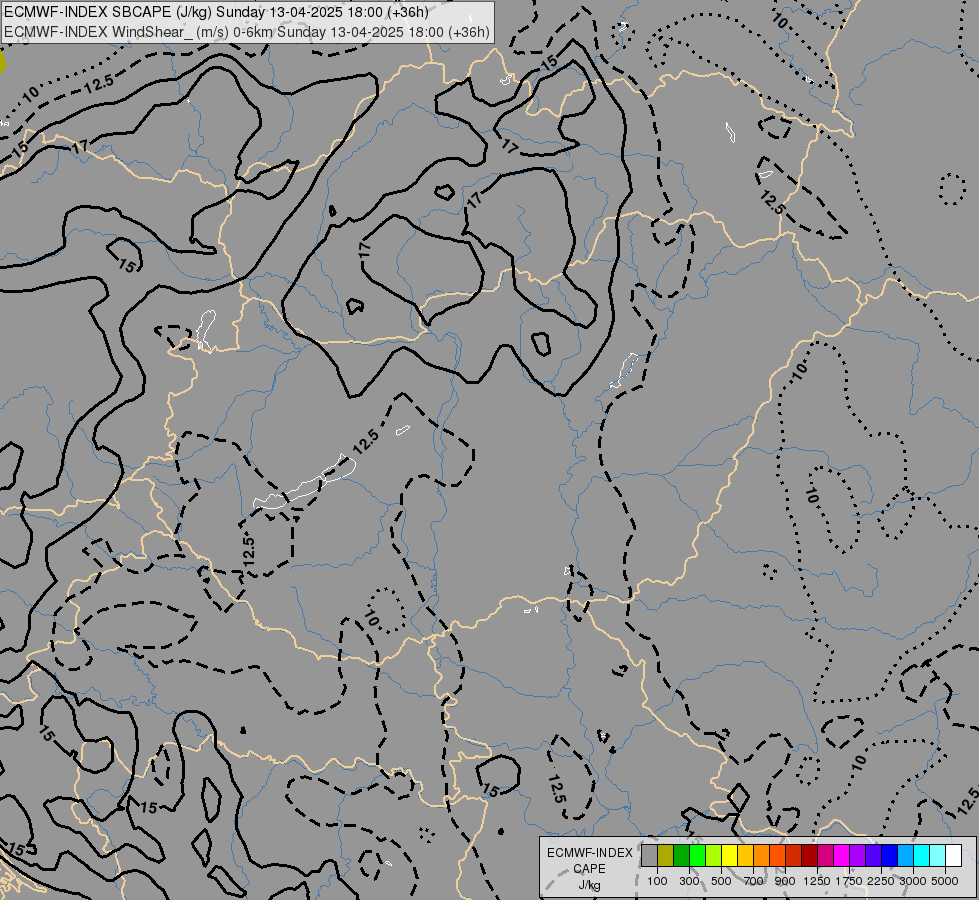Pick the pure yellow legend swatch
The height and width of the screenshot is (900, 979).
729,856
